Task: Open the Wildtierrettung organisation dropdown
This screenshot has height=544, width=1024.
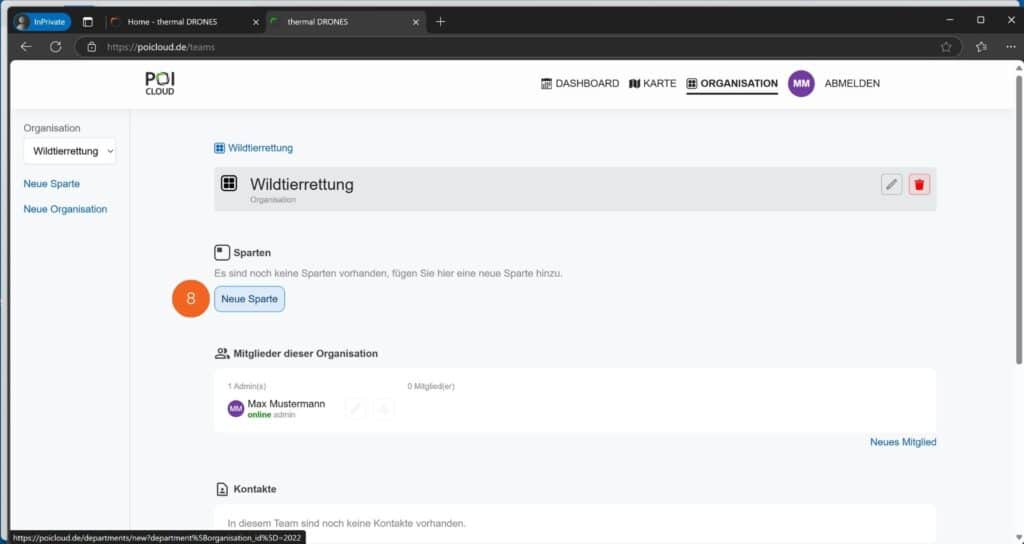Action: (70, 151)
